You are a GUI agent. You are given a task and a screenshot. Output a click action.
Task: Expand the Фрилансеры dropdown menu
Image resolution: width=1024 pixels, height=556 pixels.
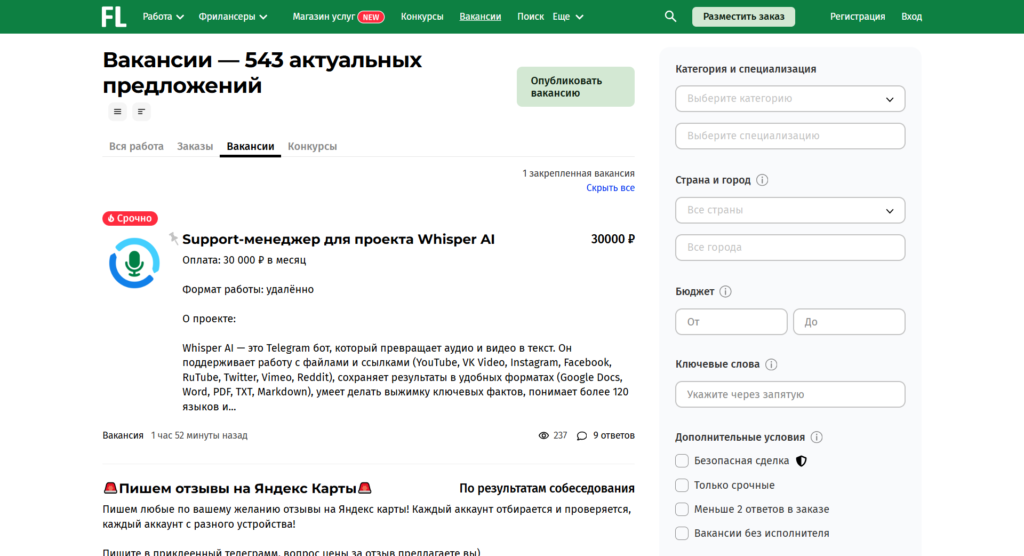coord(233,16)
